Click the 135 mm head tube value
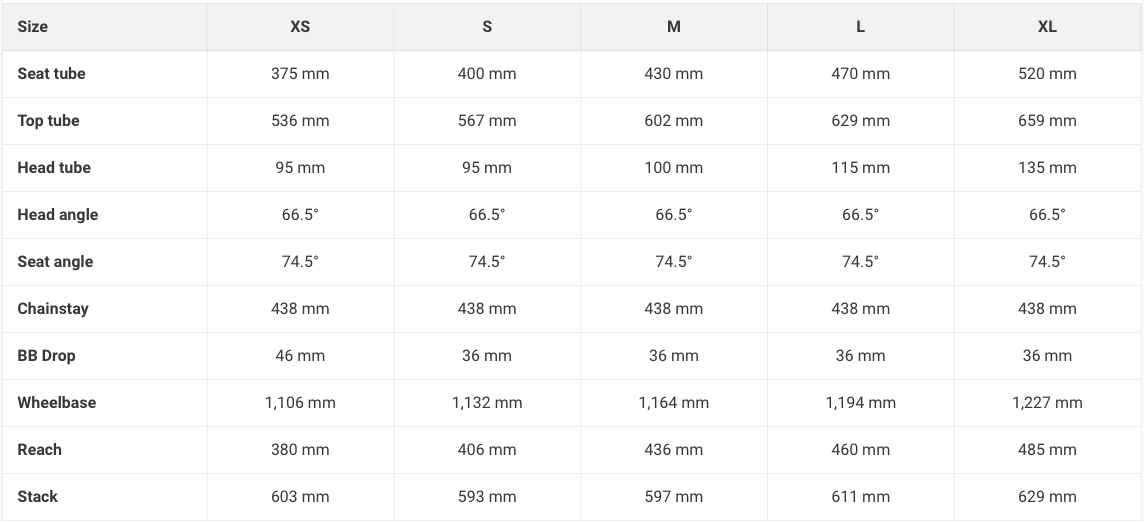The height and width of the screenshot is (523, 1146). point(1047,168)
